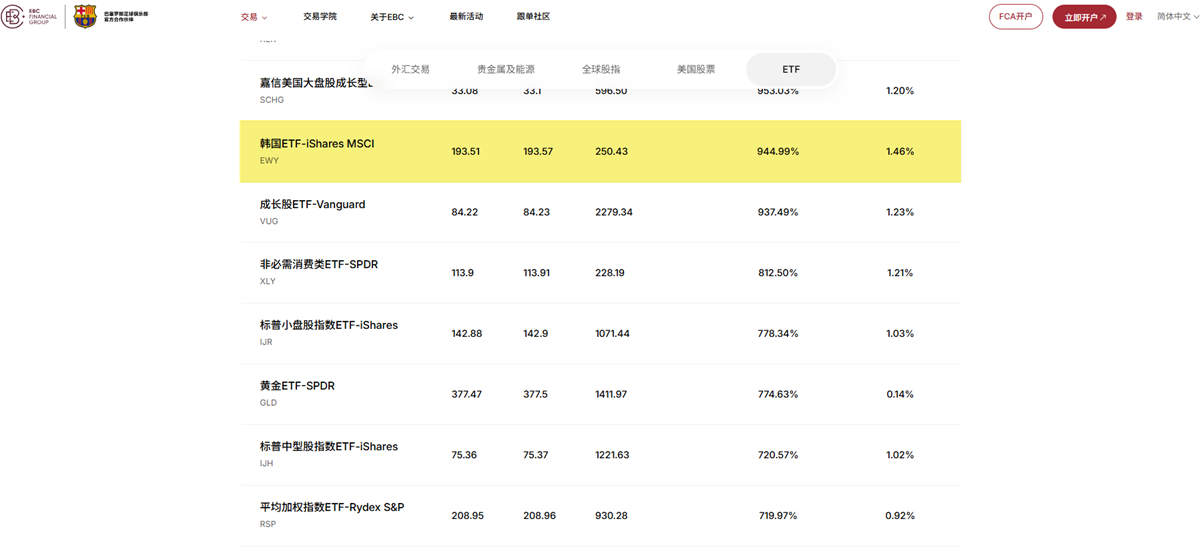Click the 1.46% value in EWY row
This screenshot has width=1200, height=549.
(x=900, y=152)
